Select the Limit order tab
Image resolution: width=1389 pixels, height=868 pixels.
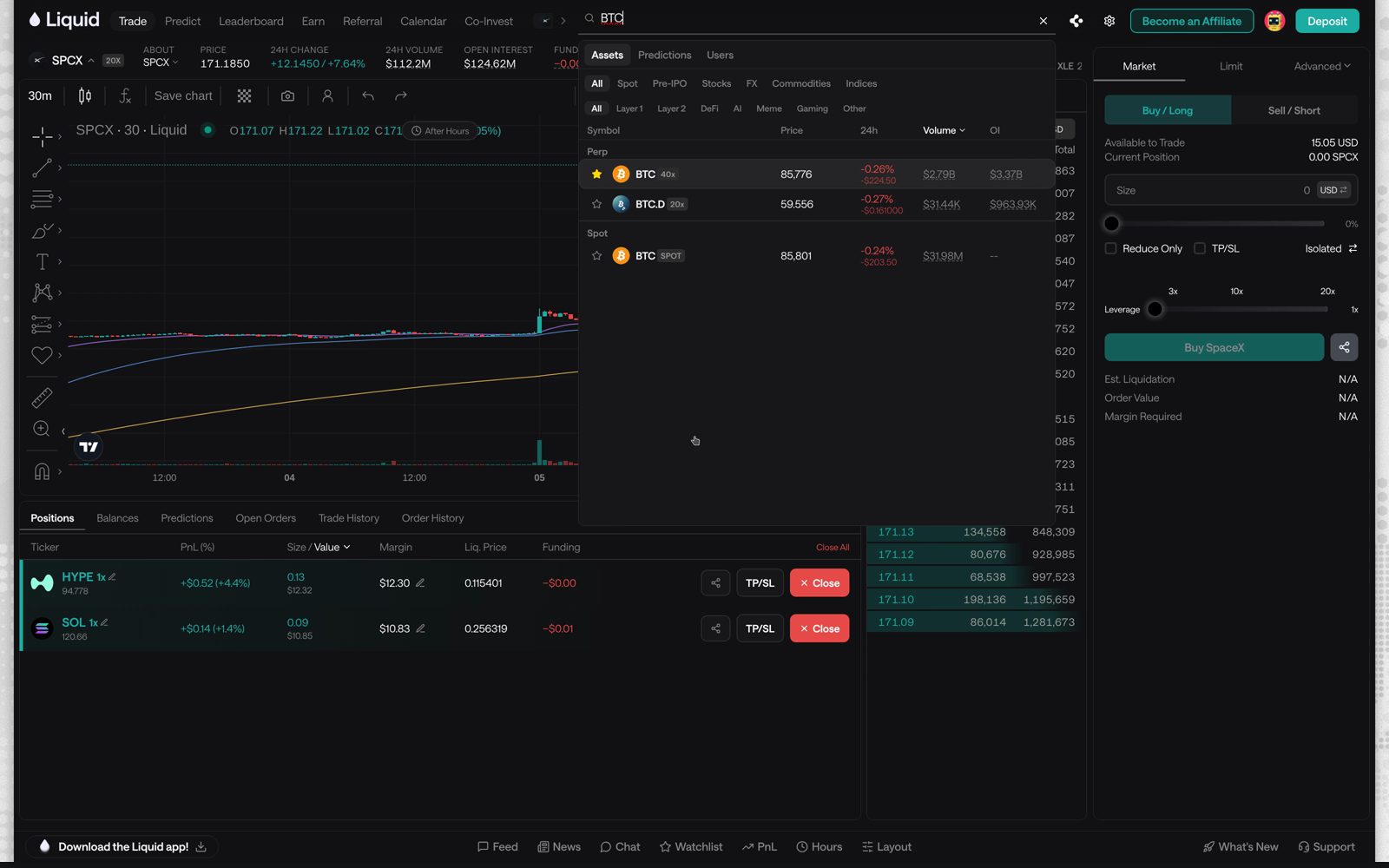coord(1230,66)
